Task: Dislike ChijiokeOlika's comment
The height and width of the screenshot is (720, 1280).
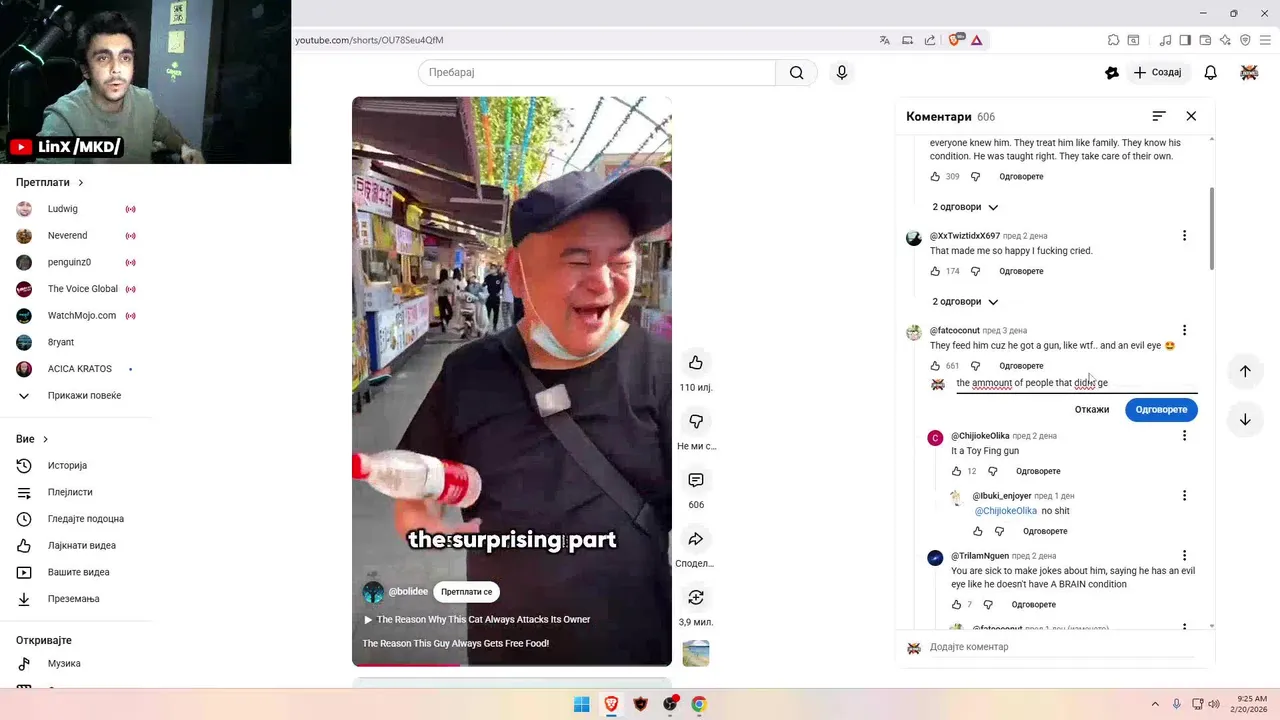Action: 992,471
